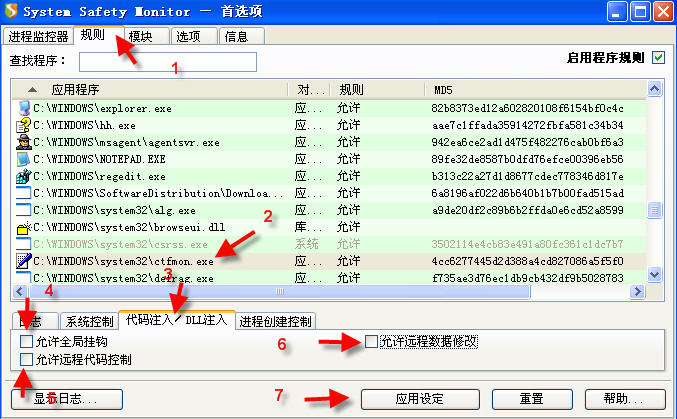The image size is (677, 419).
Task: Click the NOTEPAD.EXE icon
Action: tap(24, 159)
